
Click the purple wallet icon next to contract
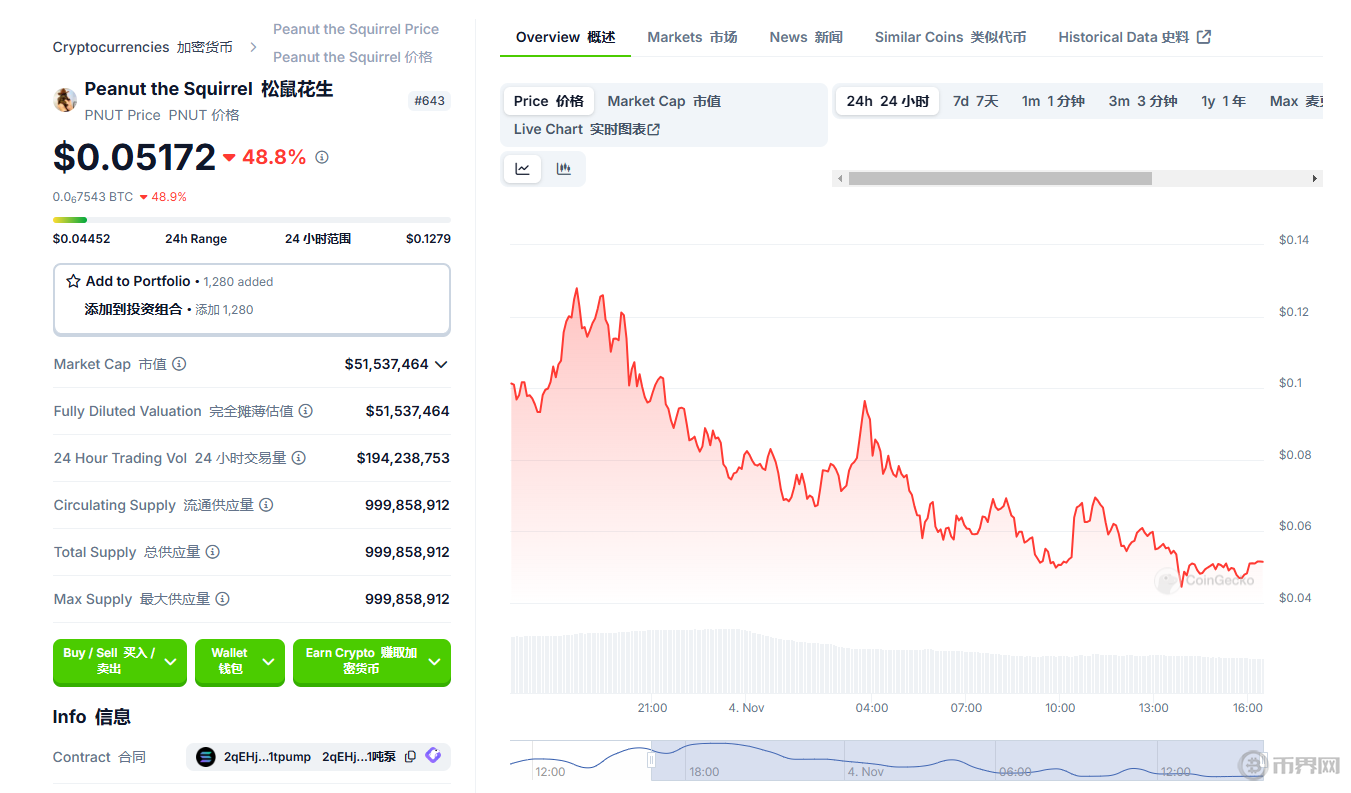point(433,756)
